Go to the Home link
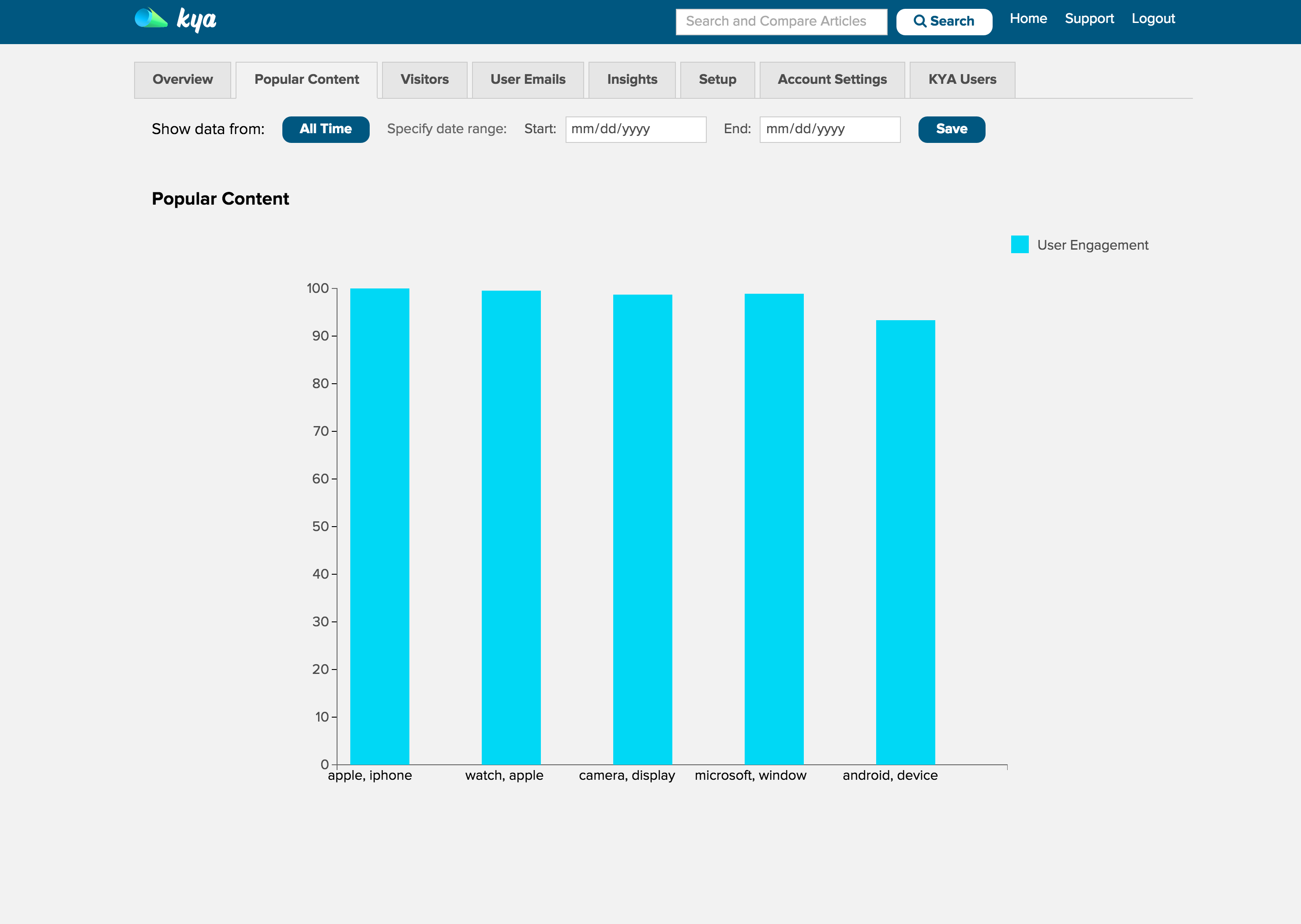This screenshot has width=1301, height=924. (1028, 19)
